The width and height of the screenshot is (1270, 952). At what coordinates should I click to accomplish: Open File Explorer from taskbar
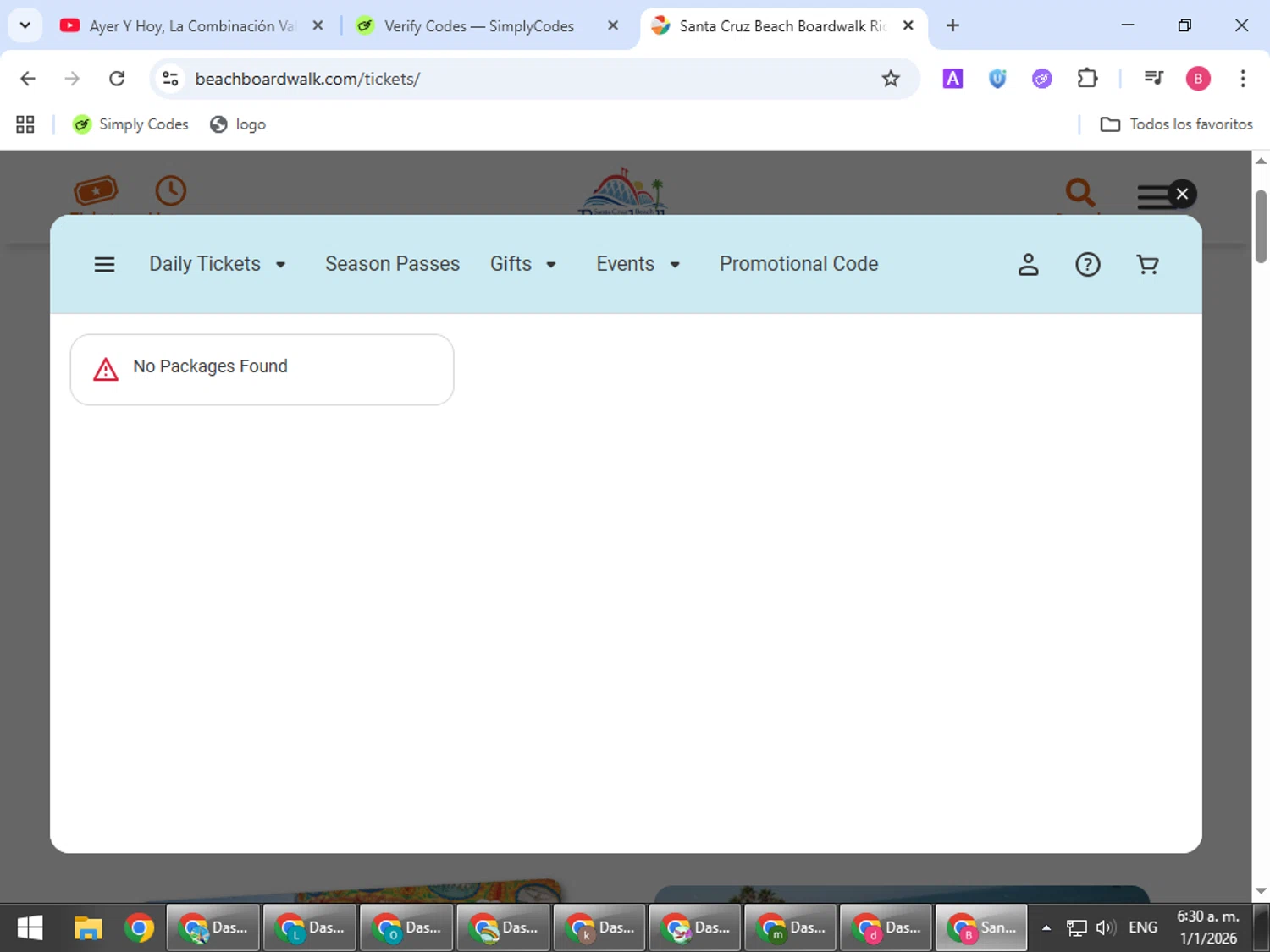(87, 928)
